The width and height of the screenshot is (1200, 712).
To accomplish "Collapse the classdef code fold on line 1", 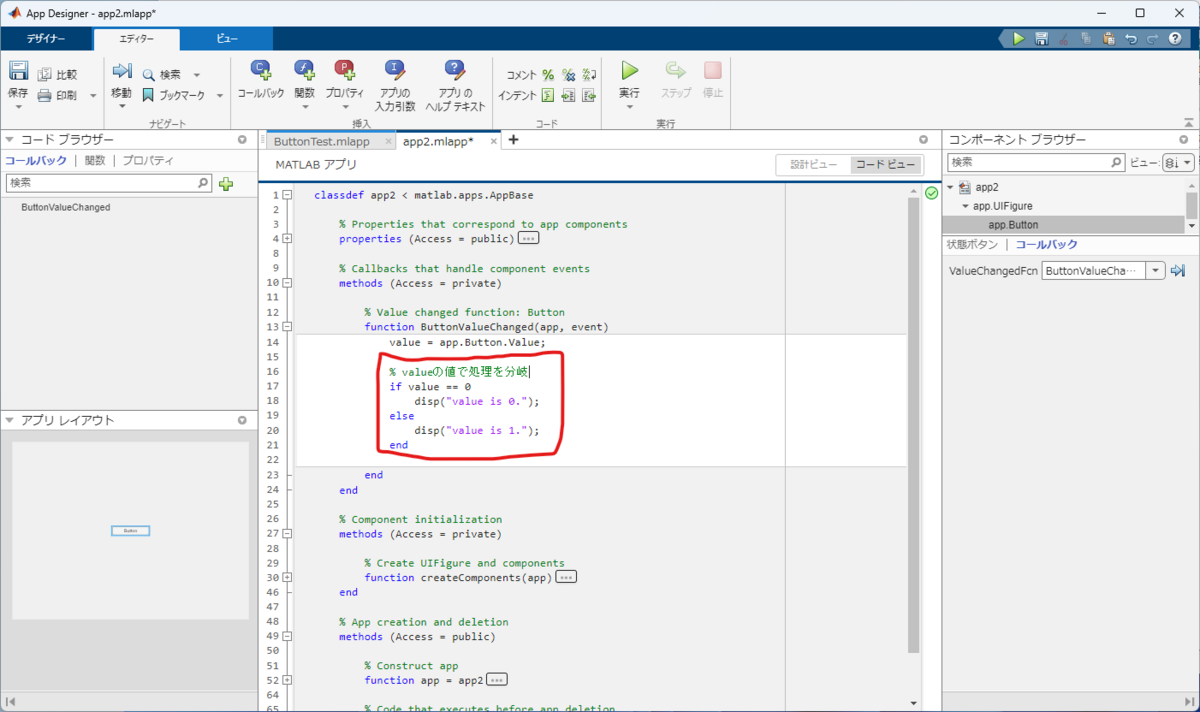I will click(x=288, y=196).
